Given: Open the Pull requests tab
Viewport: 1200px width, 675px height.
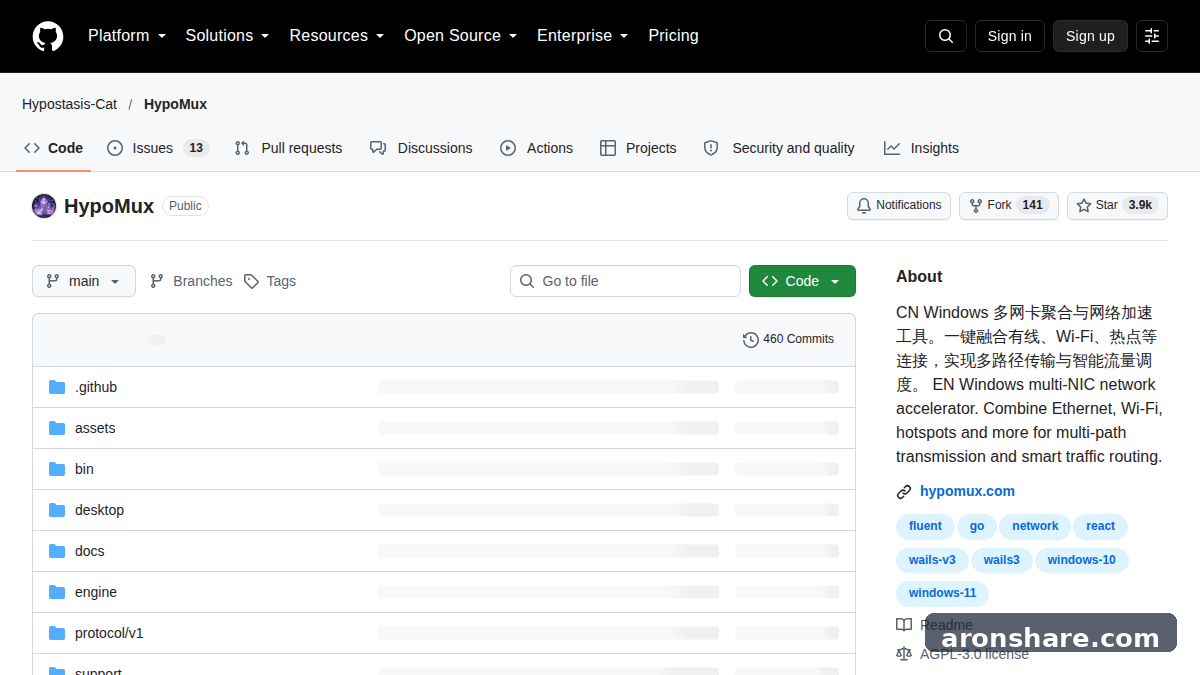Looking at the screenshot, I should [x=288, y=148].
